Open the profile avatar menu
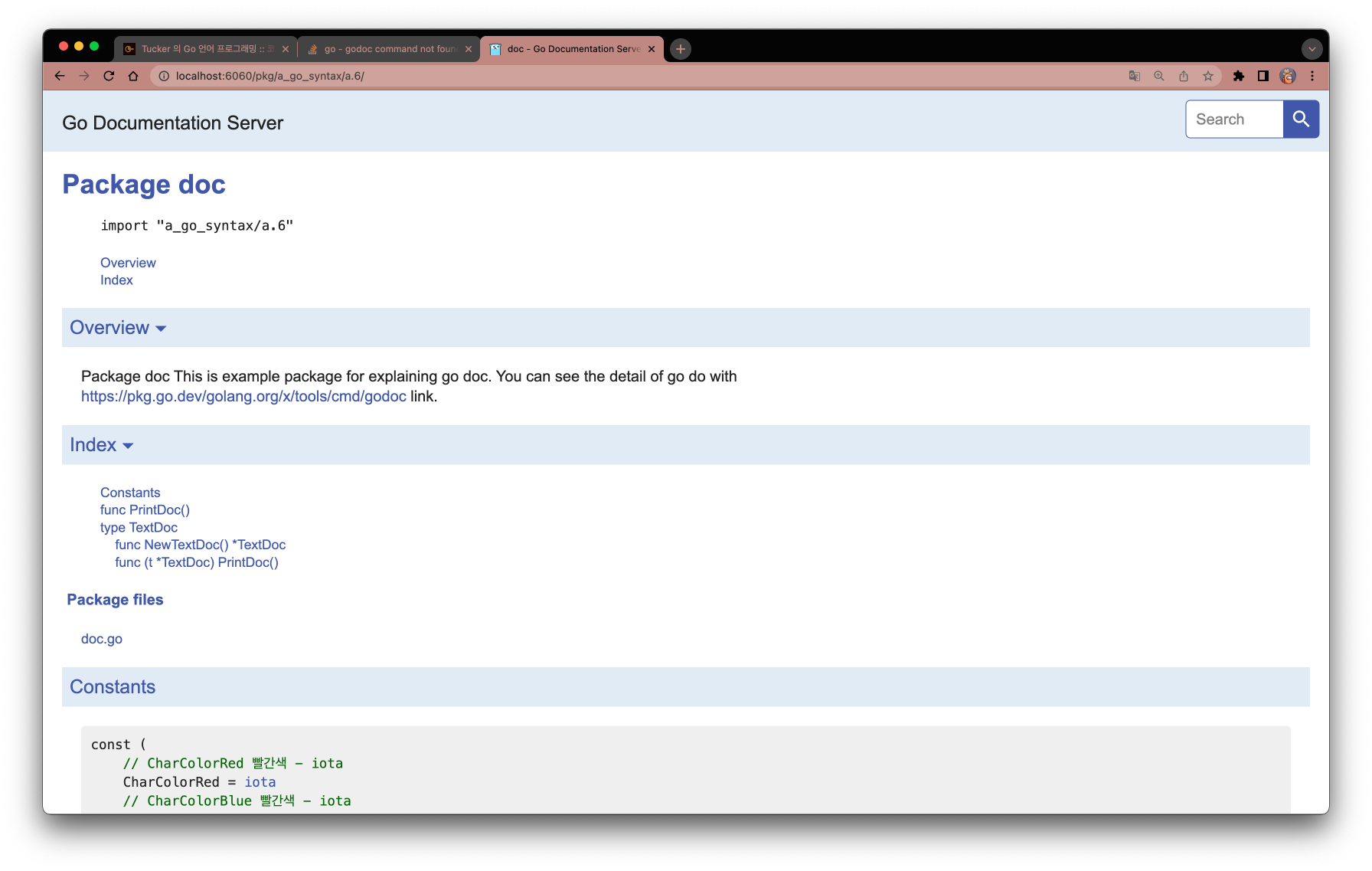 pos(1288,76)
